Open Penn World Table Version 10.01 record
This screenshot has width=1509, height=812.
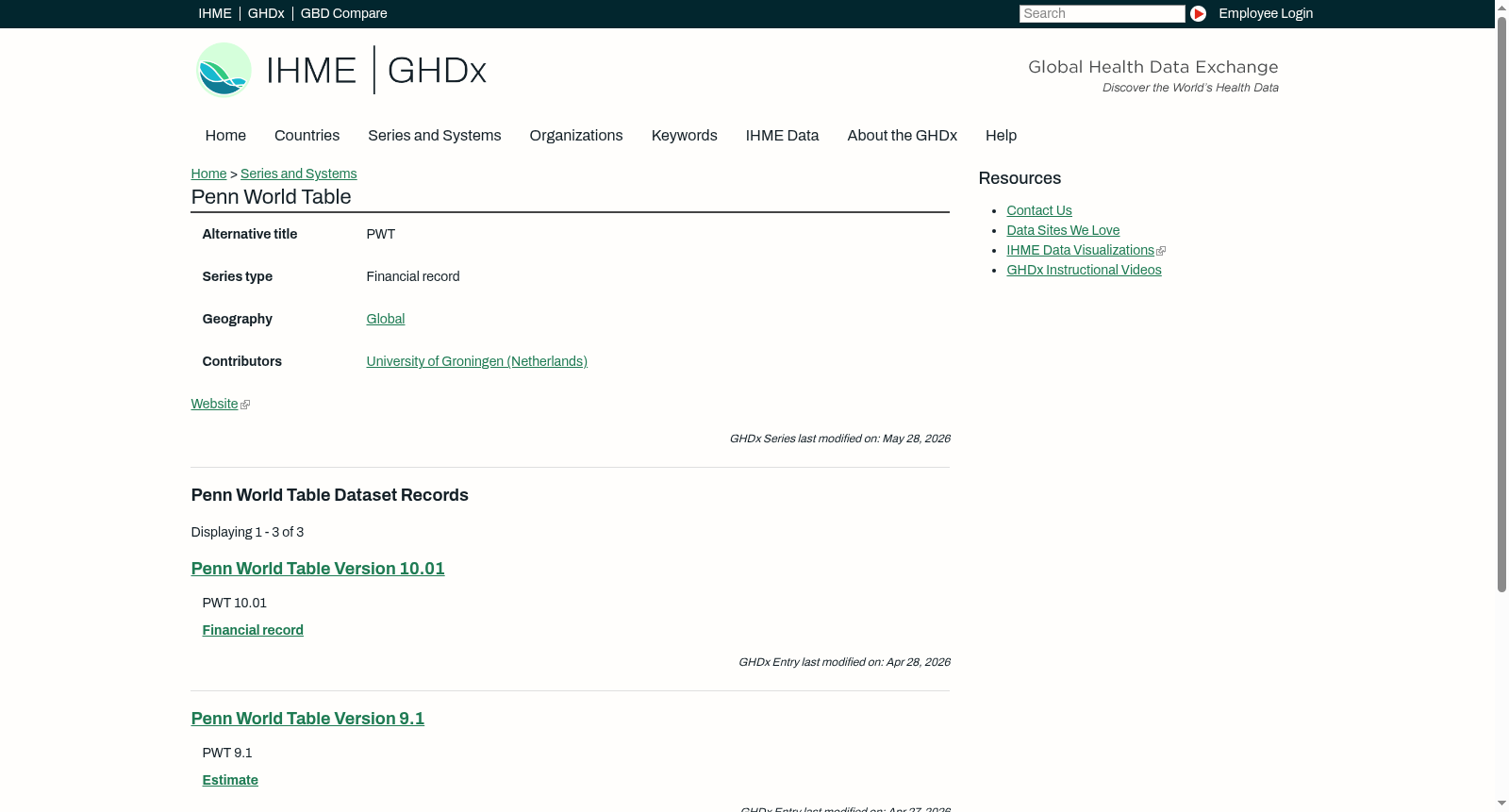coord(318,569)
